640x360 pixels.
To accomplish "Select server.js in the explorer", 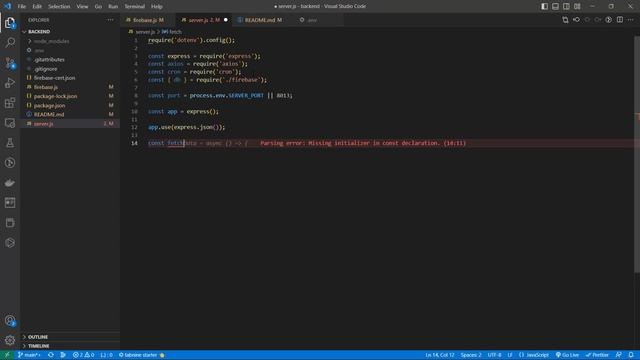I will 70,124.
